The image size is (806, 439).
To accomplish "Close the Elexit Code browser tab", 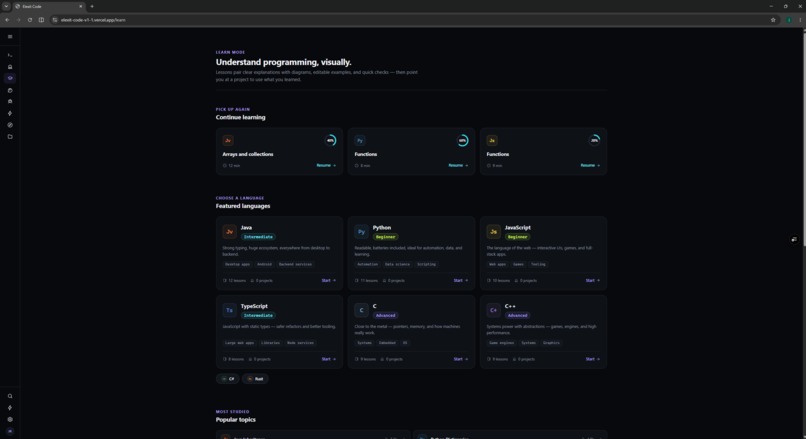I will point(81,6).
